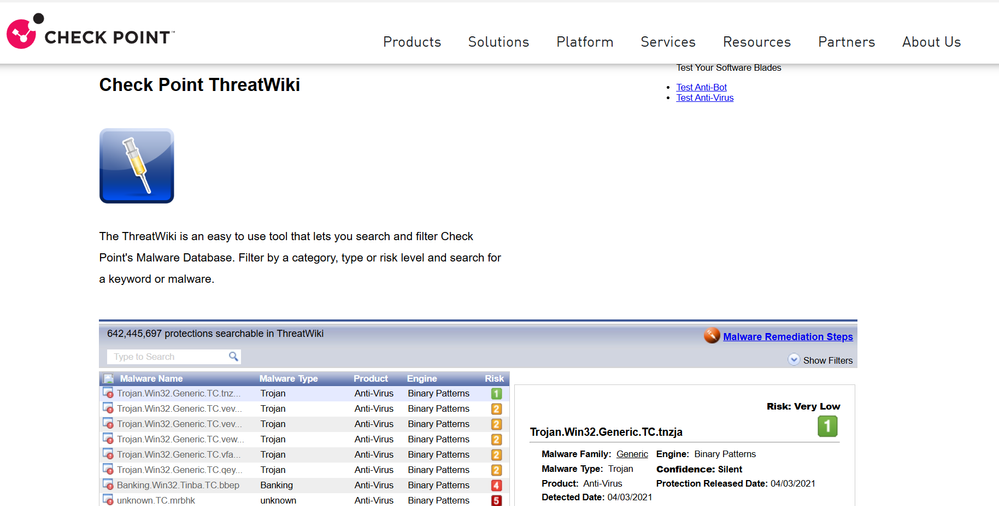Screen dimensions: 999x506
Task: Click the Trojan.Win32.Generic.TC.tnzja details heading
Action: click(x=606, y=432)
